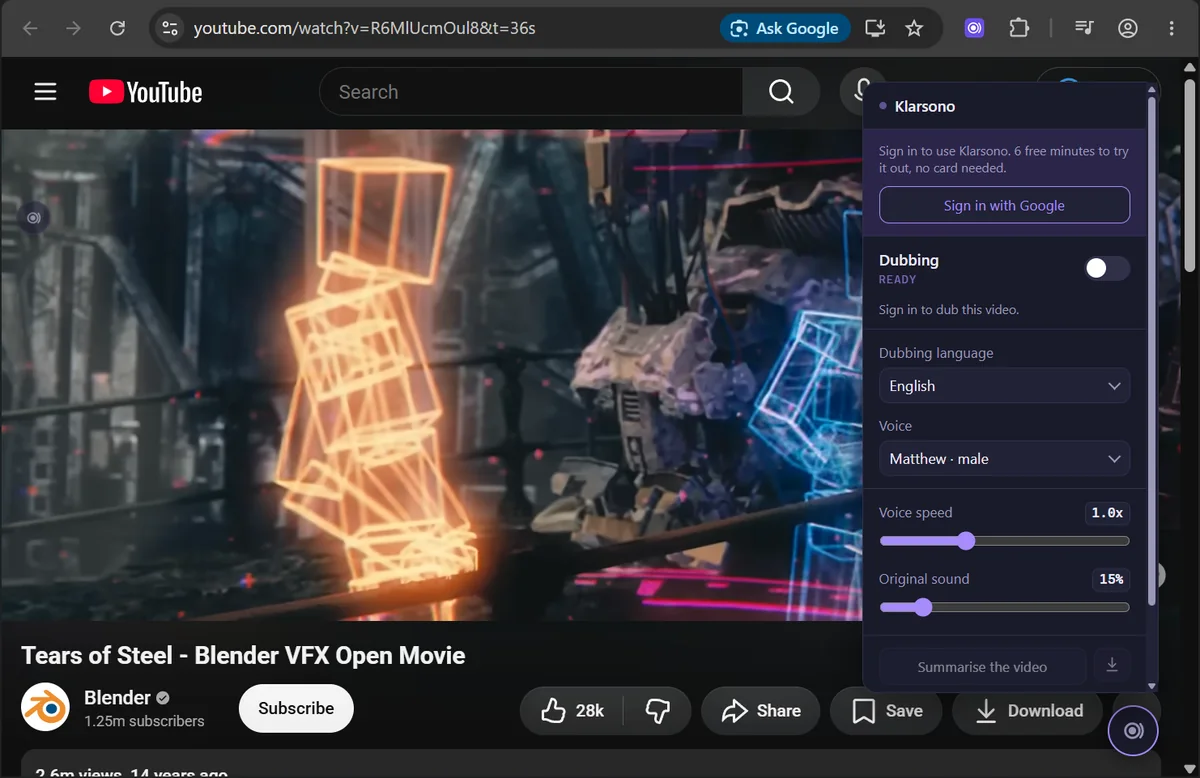Click the install app icon in address bar
The image size is (1200, 778).
(x=875, y=28)
